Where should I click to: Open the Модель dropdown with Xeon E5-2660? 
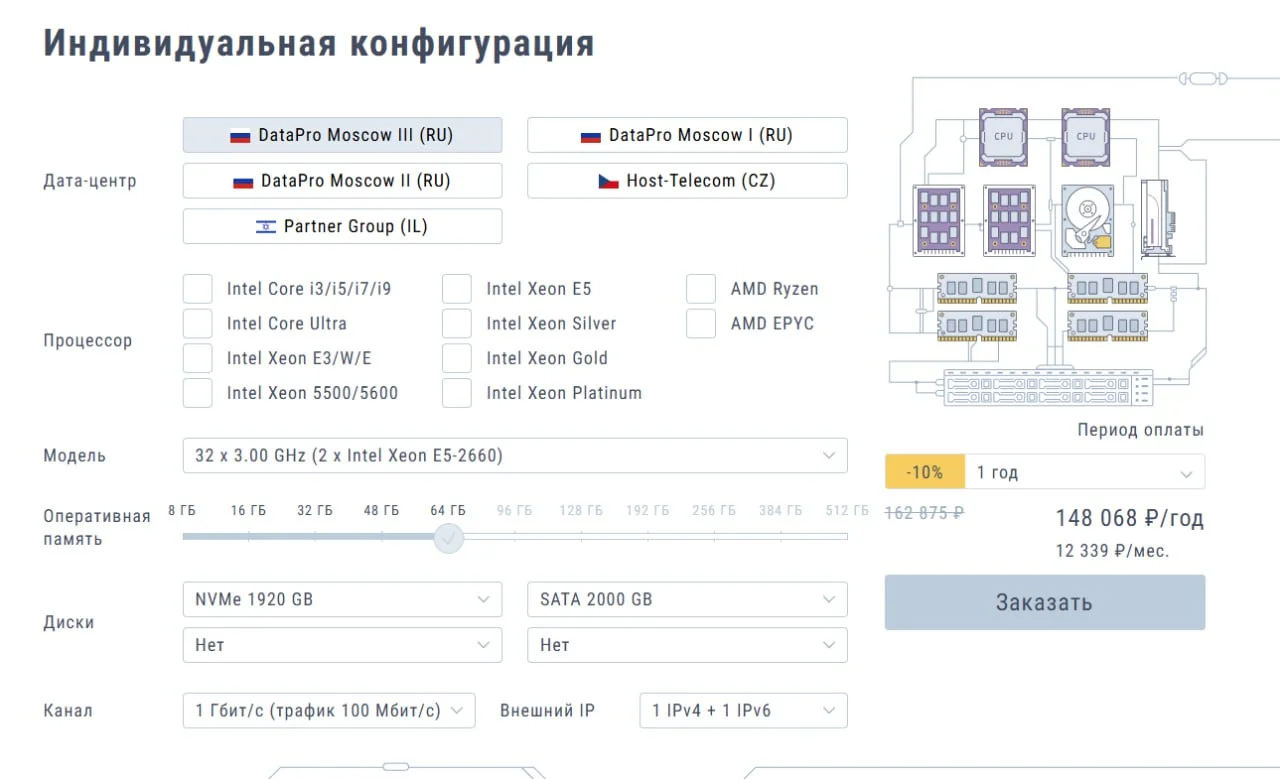click(515, 455)
